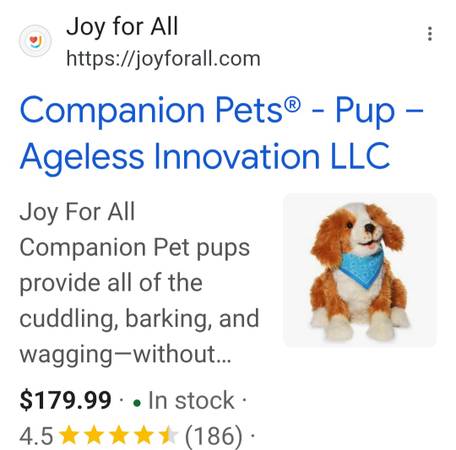Open the three-dot more options menu
Viewport: 456px width, 450px height.
[x=430, y=34]
